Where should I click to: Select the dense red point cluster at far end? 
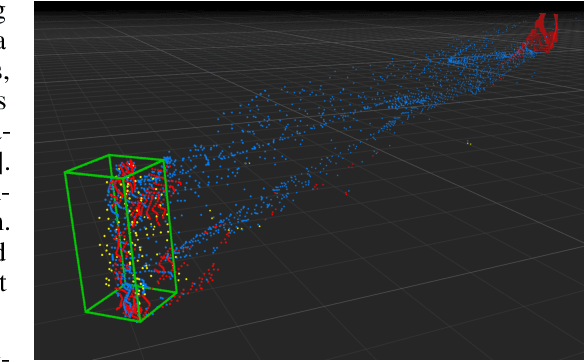[543, 33]
